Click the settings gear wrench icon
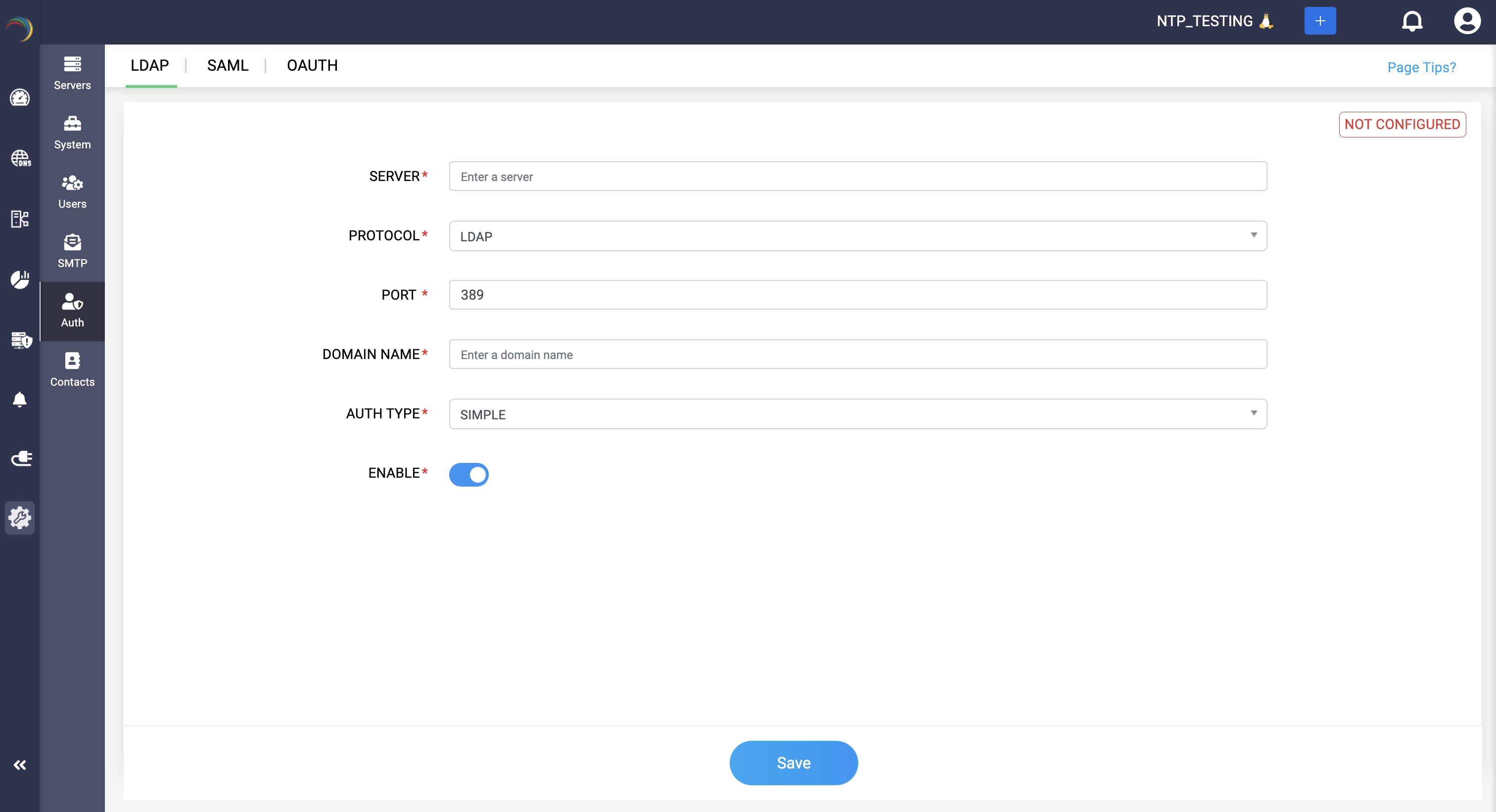Screen dimensions: 1496x812 click(x=20, y=517)
